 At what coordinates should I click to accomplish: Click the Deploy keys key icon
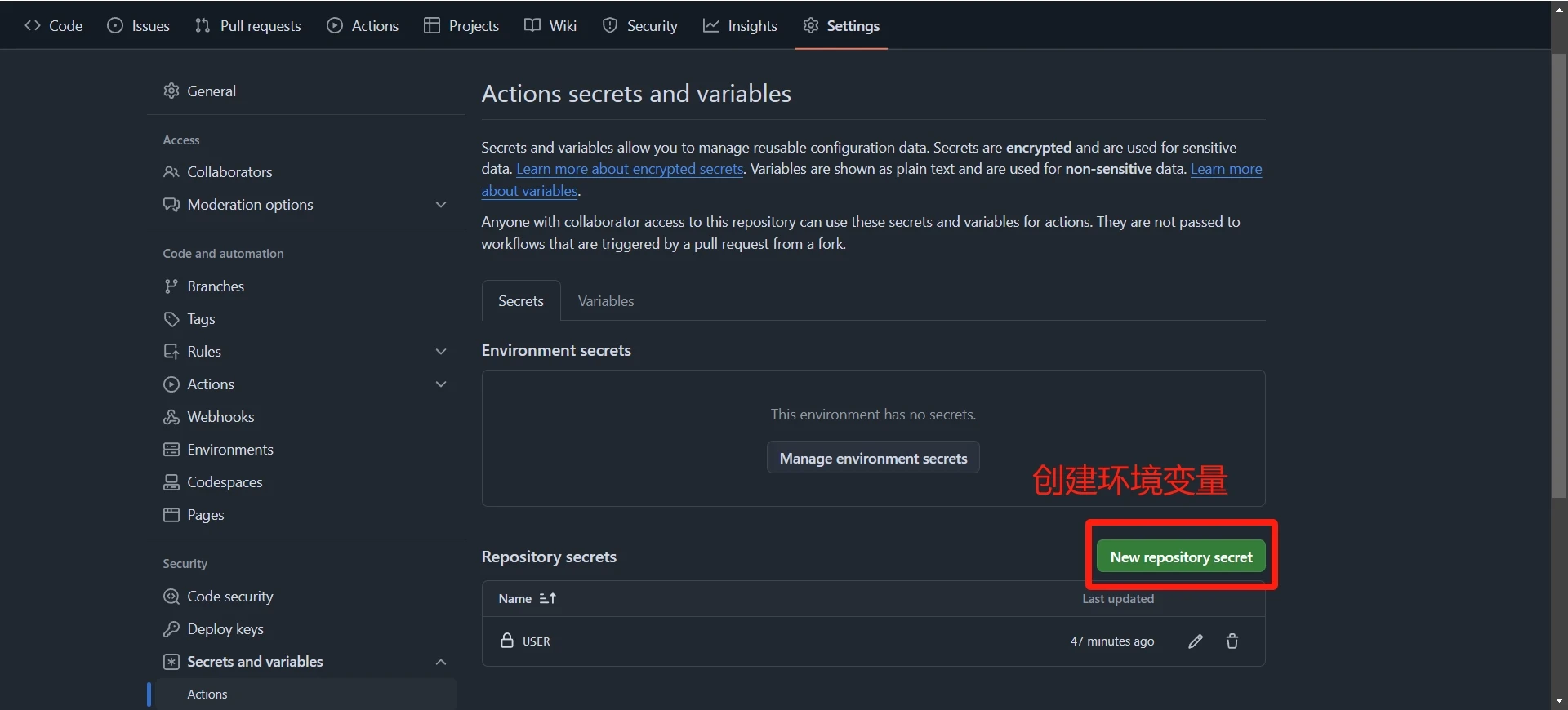[x=171, y=628]
